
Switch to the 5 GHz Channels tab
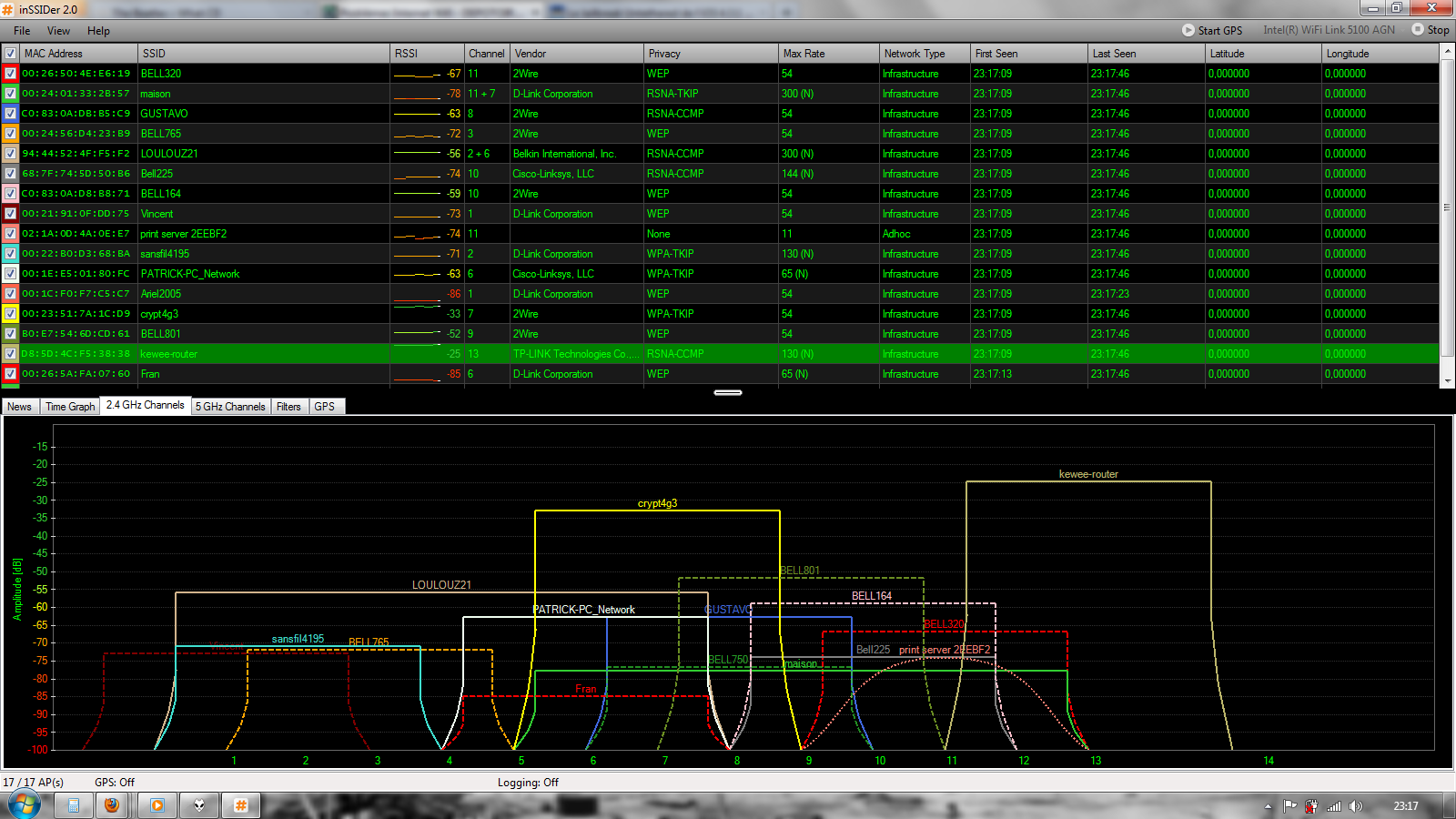230,407
